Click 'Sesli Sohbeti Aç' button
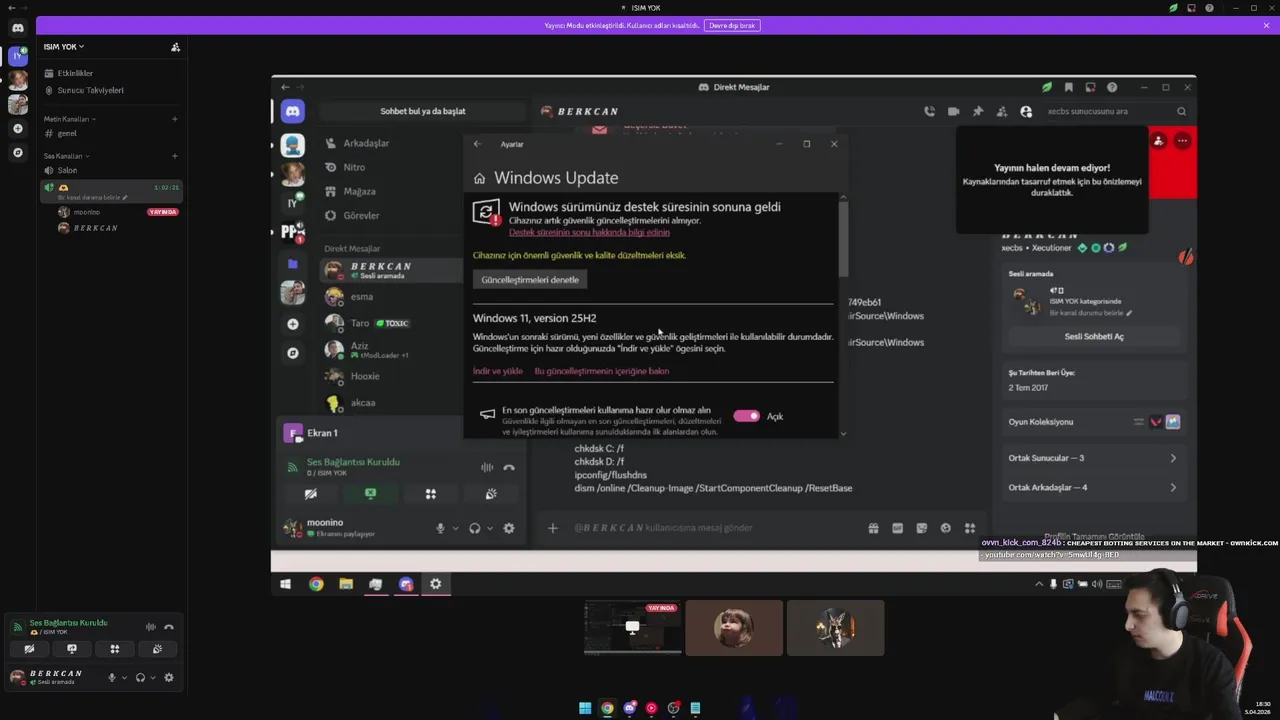Image resolution: width=1280 pixels, height=720 pixels. [1093, 336]
